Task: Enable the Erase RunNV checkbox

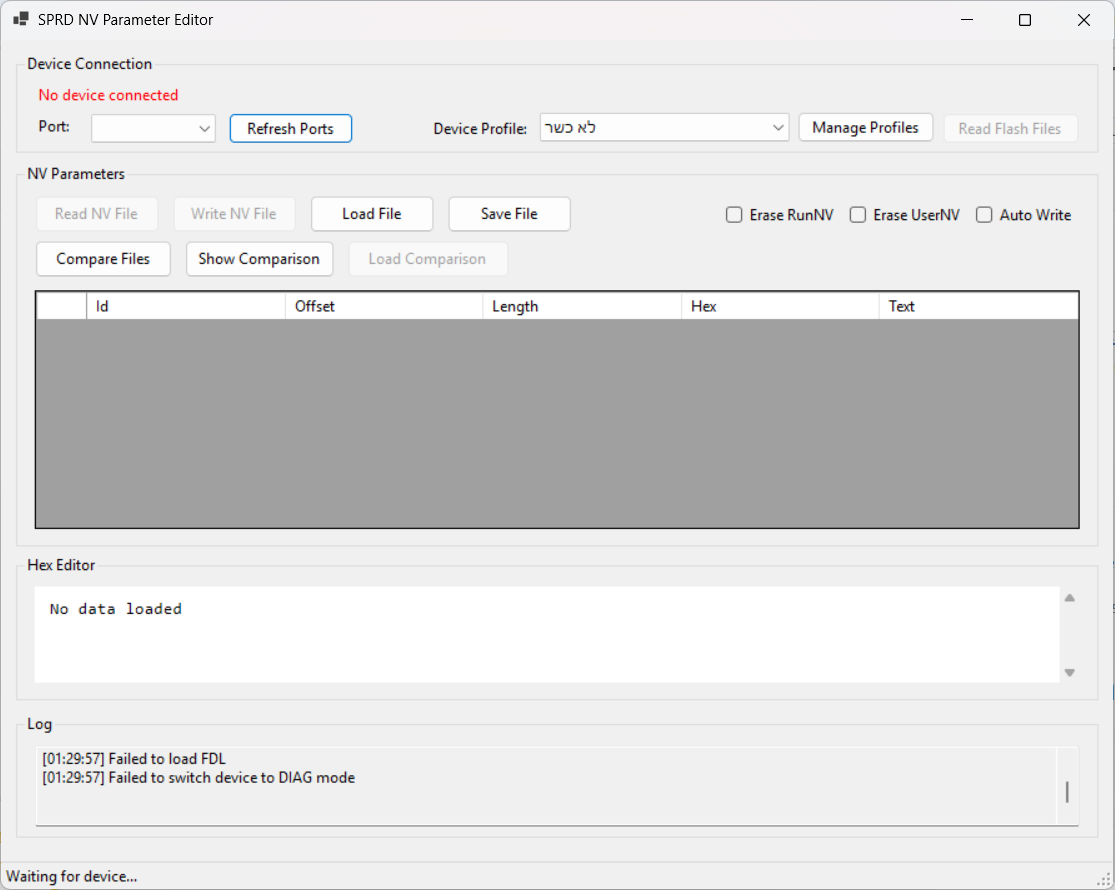Action: pos(734,215)
